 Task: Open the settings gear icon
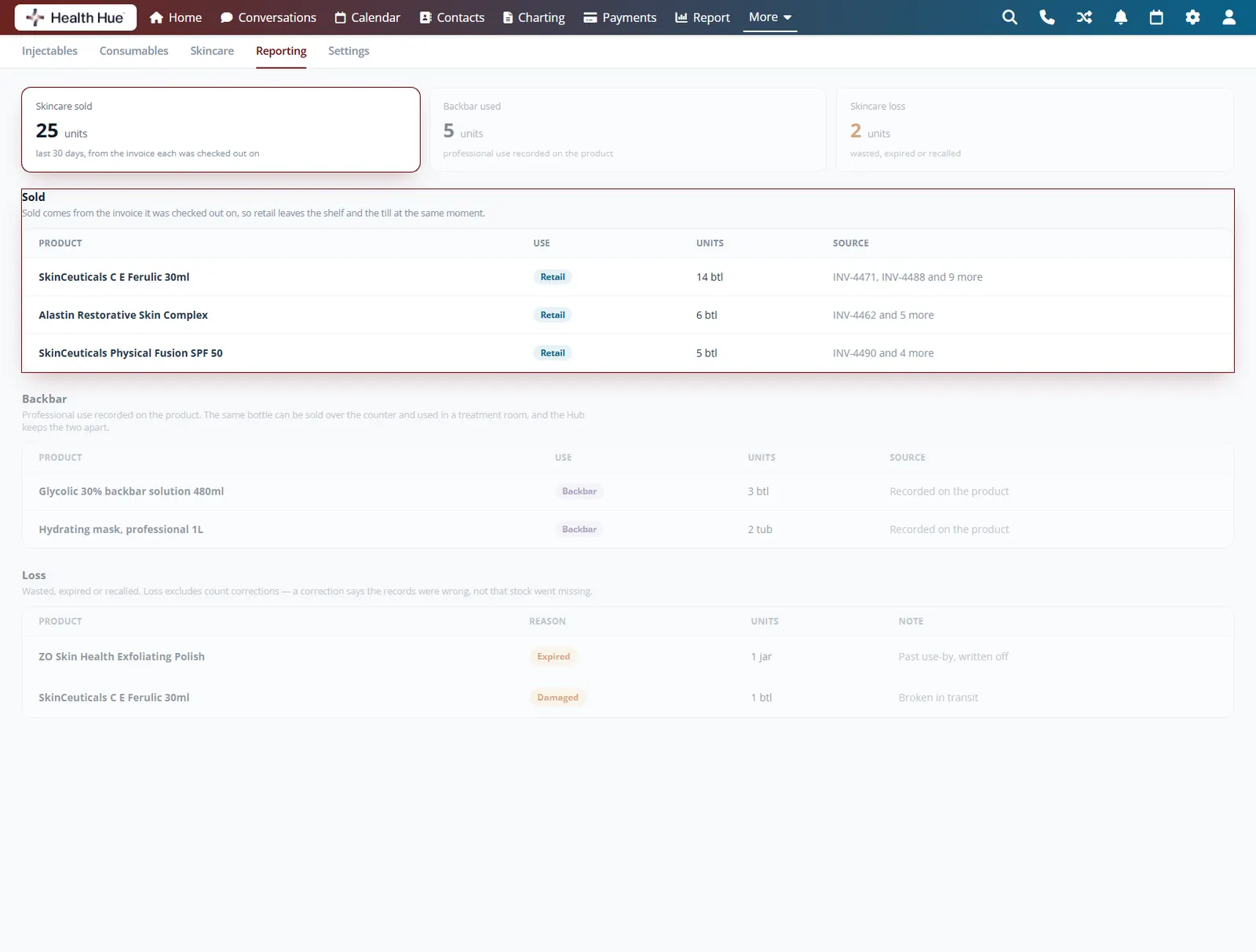[x=1192, y=17]
